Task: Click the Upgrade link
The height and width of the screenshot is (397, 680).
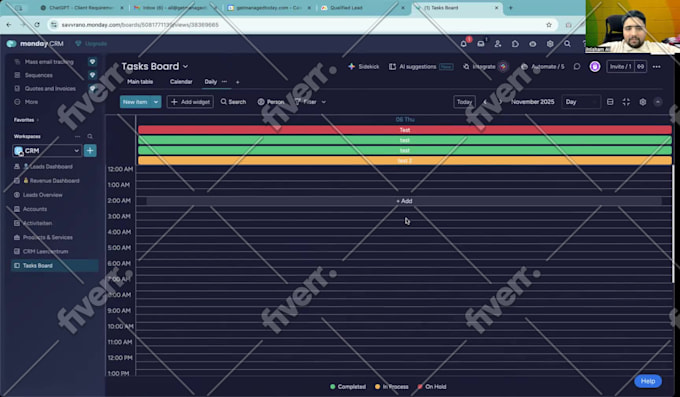Action: click(91, 44)
